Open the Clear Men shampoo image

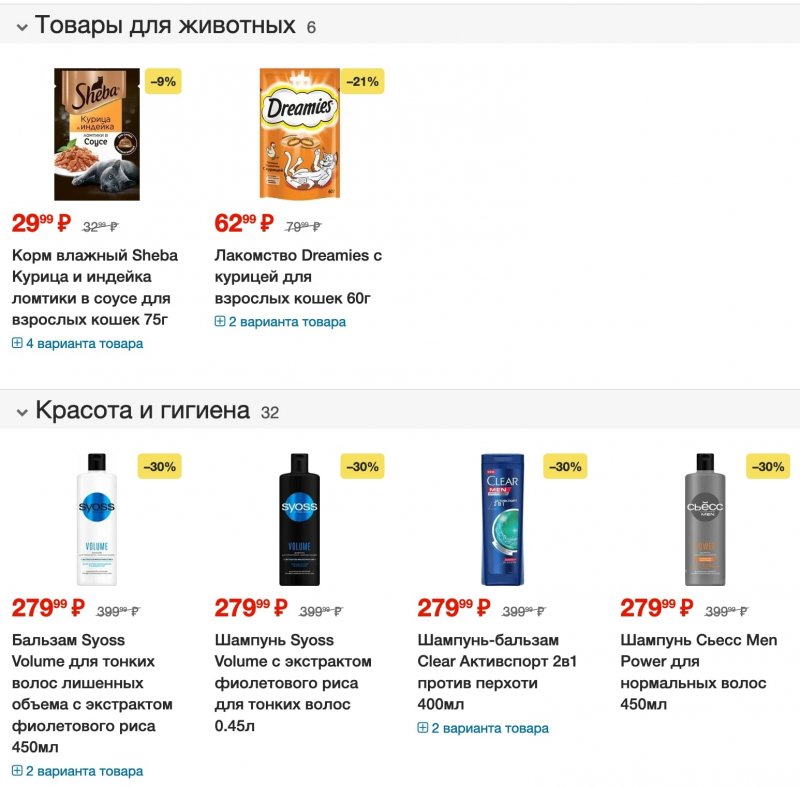pyautogui.click(x=502, y=519)
